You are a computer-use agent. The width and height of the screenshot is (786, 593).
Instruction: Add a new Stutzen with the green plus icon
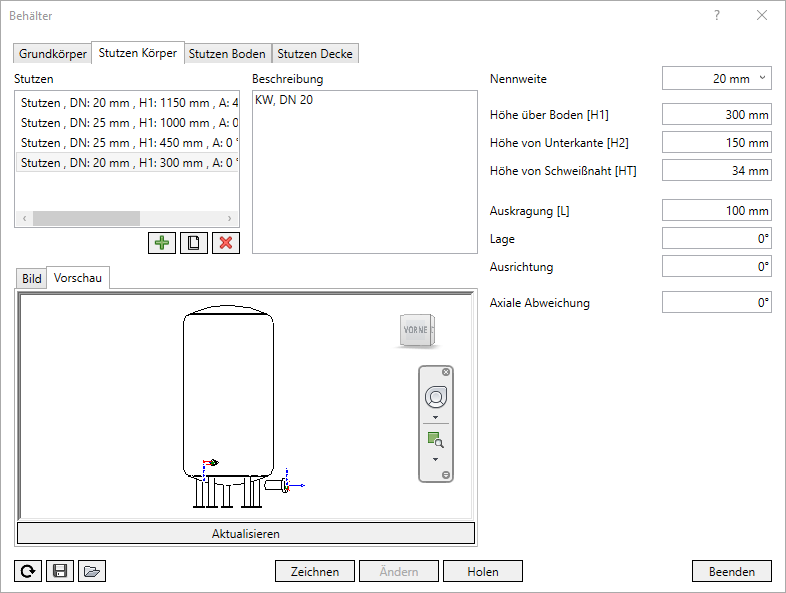coord(162,243)
